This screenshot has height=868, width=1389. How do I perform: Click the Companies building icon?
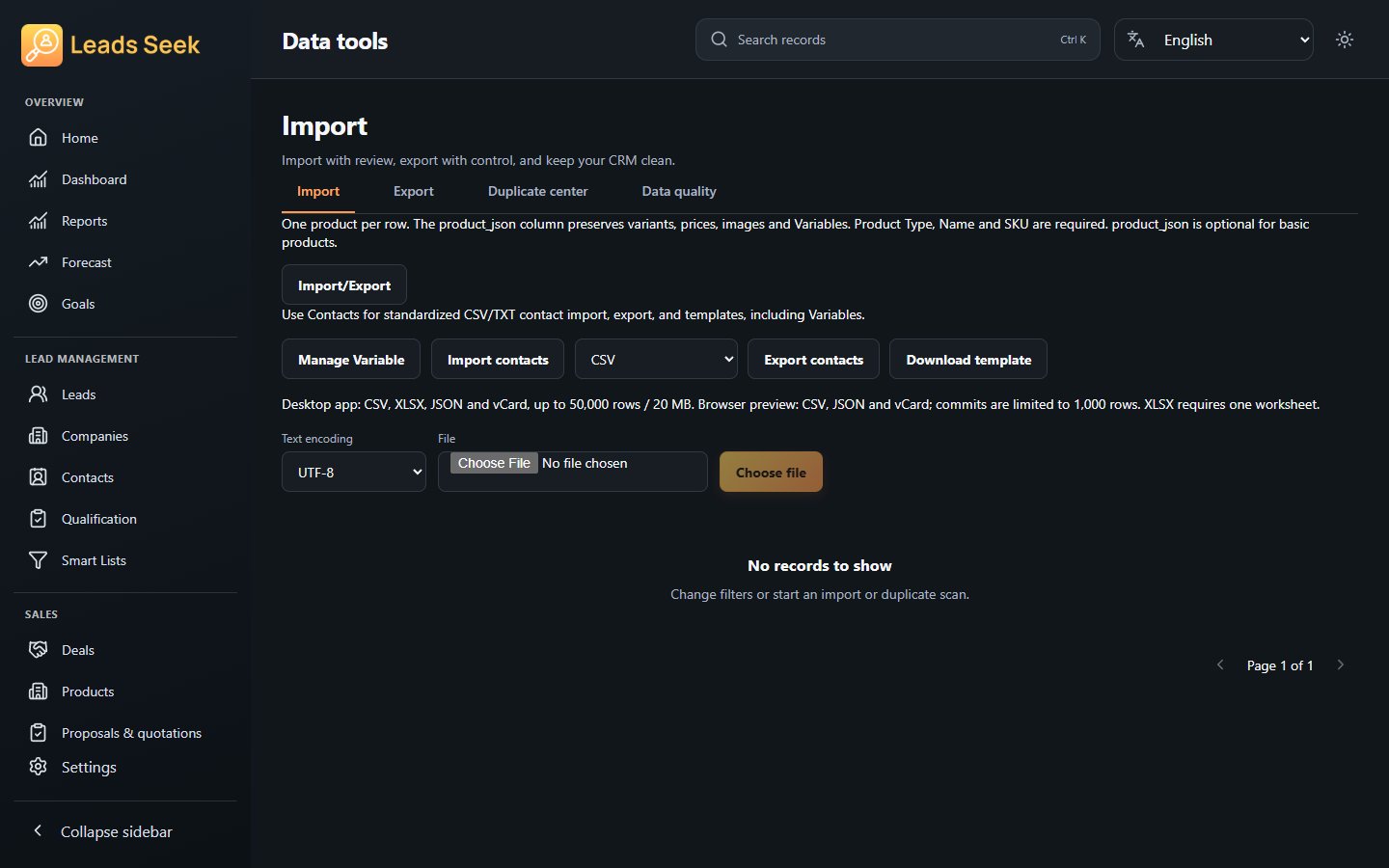38,436
